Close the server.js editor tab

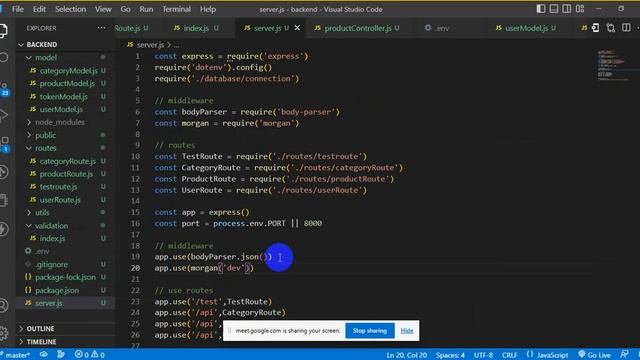pyautogui.click(x=297, y=28)
